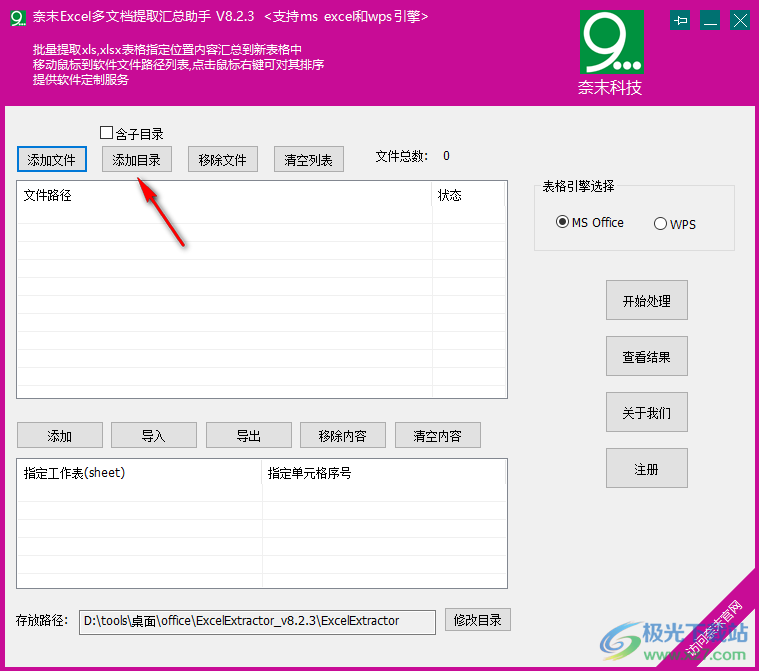
Task: Click the 表格引擎选择 group label
Action: click(x=578, y=186)
